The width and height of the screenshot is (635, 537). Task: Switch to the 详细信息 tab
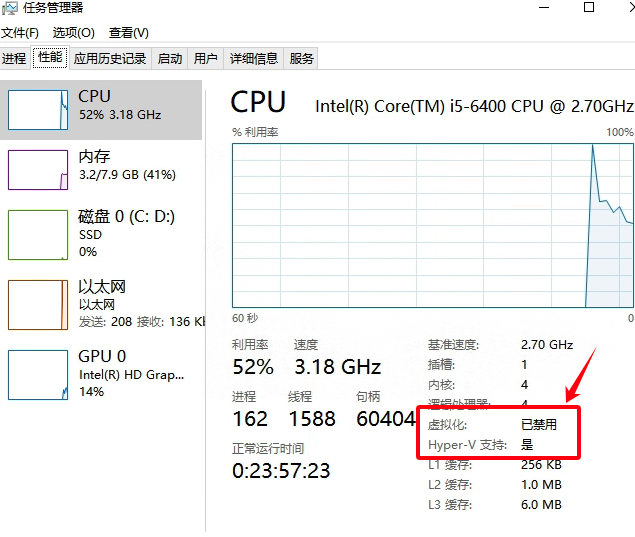(254, 59)
